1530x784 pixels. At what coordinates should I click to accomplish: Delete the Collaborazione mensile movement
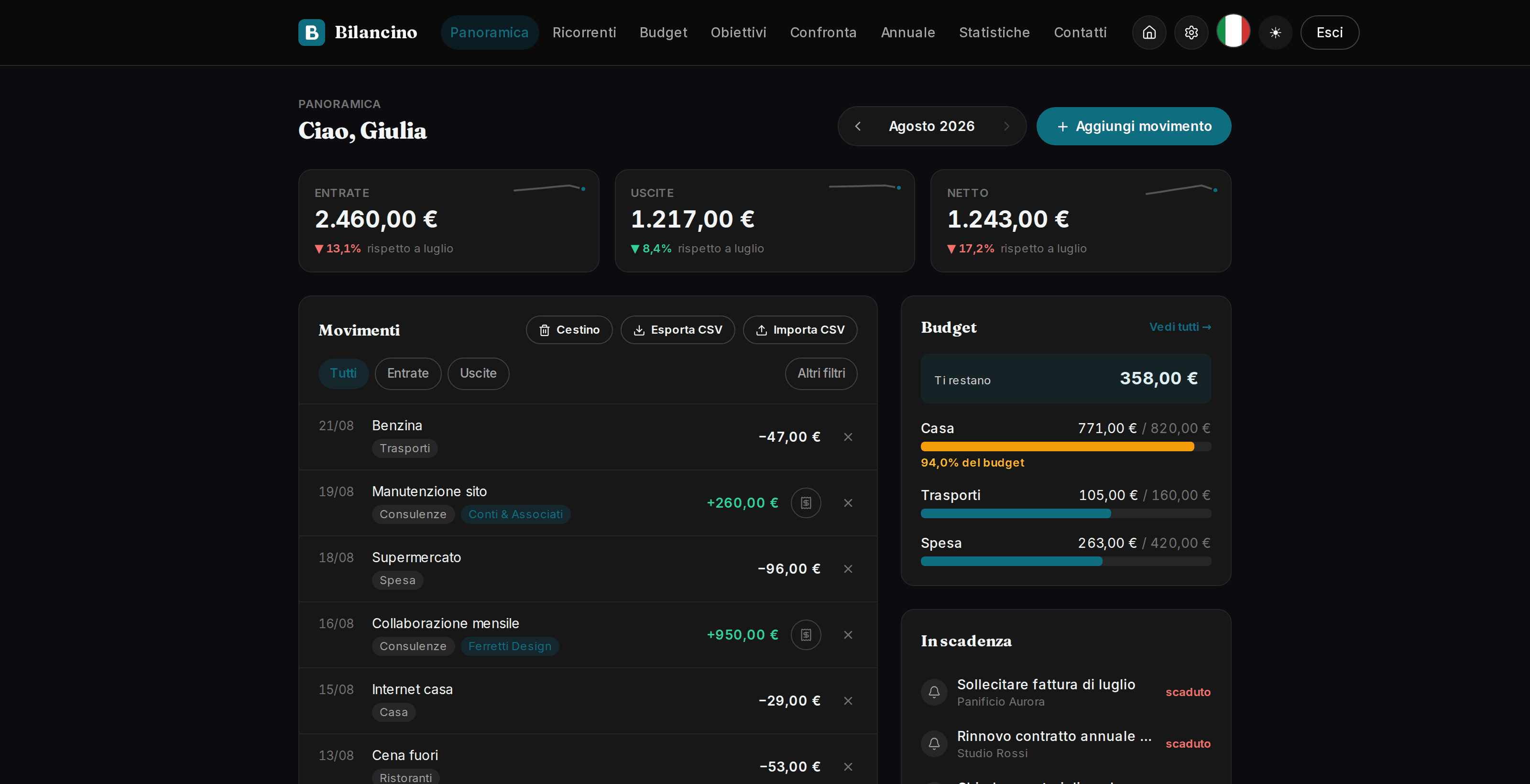[848, 635]
